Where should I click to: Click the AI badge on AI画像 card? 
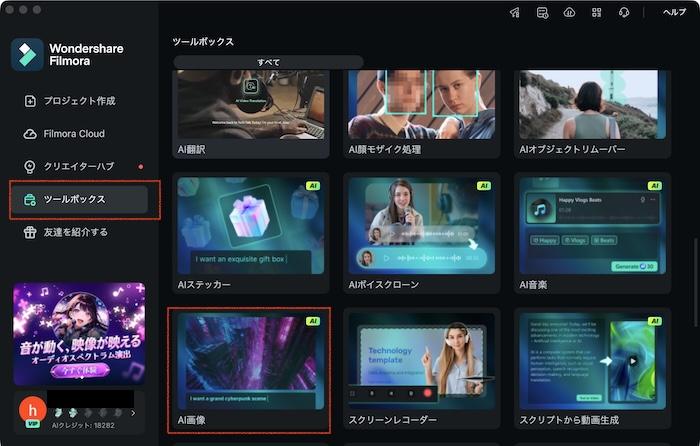pyautogui.click(x=313, y=321)
